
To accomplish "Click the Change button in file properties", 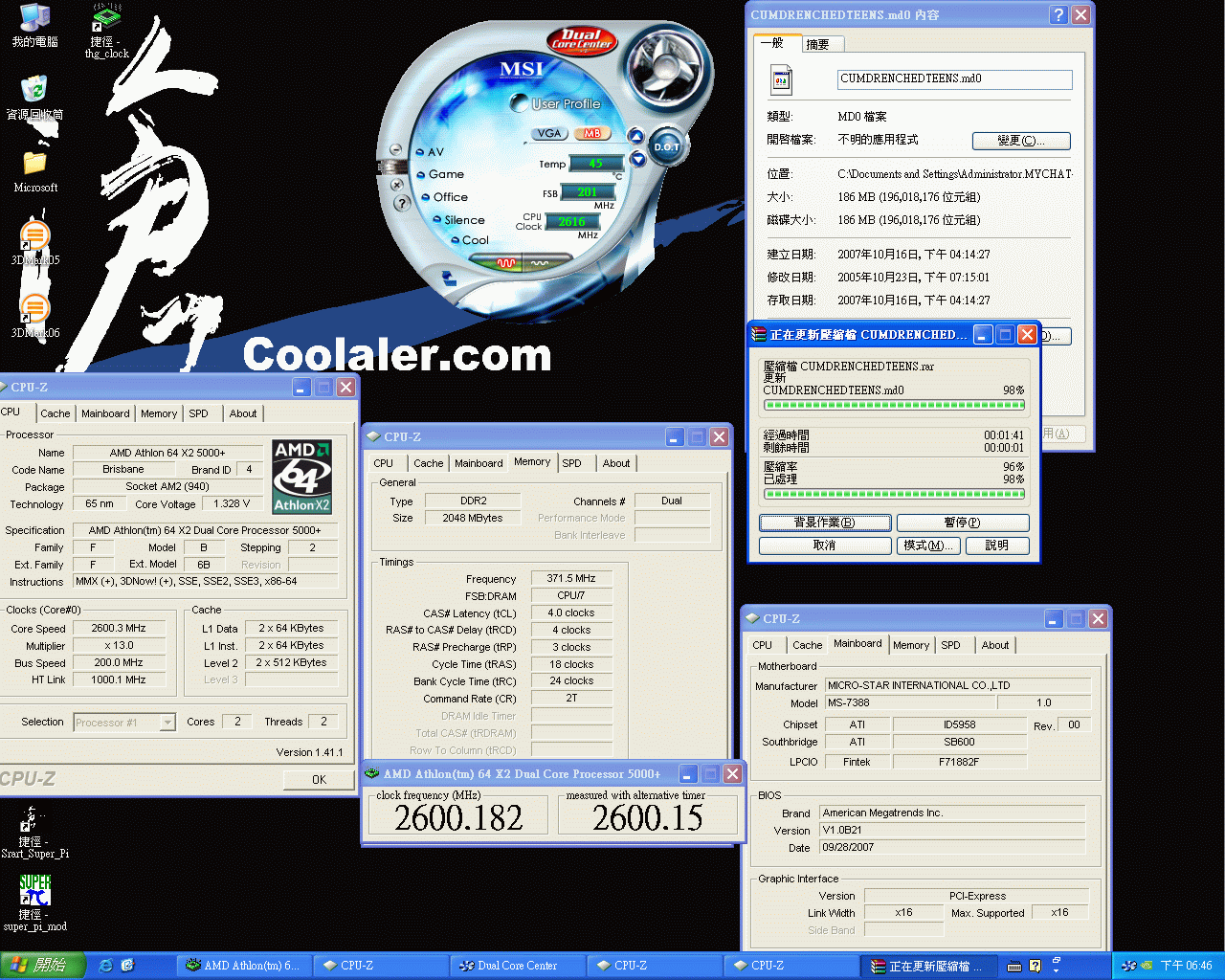I will coord(1021,141).
